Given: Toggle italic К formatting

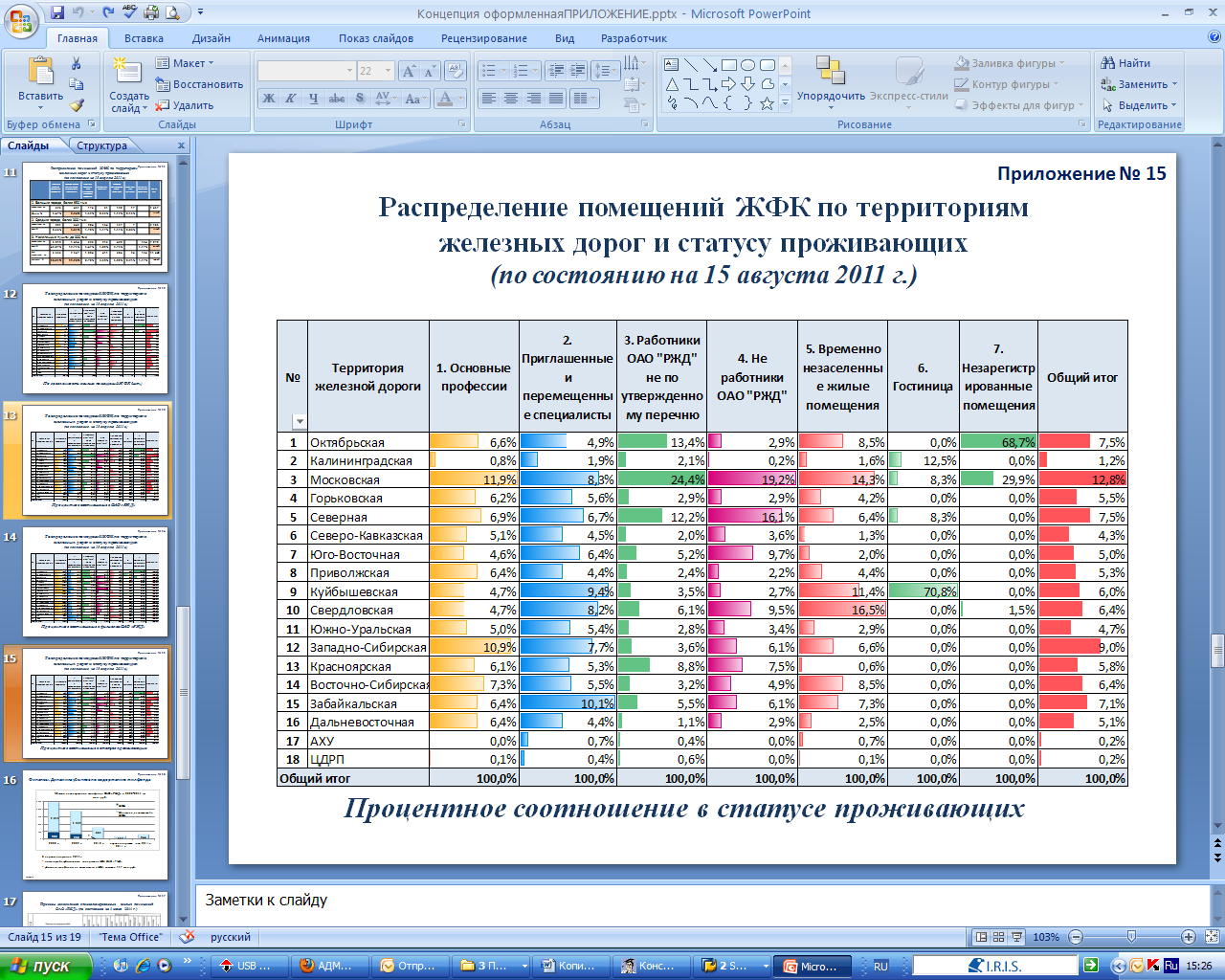Looking at the screenshot, I should [291, 99].
